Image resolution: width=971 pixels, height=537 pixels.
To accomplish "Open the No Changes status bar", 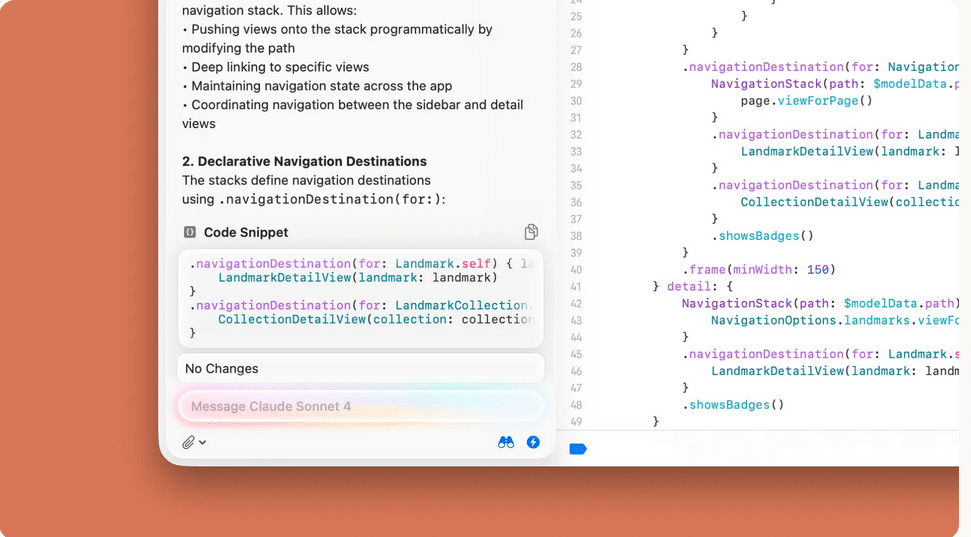I will 360,368.
